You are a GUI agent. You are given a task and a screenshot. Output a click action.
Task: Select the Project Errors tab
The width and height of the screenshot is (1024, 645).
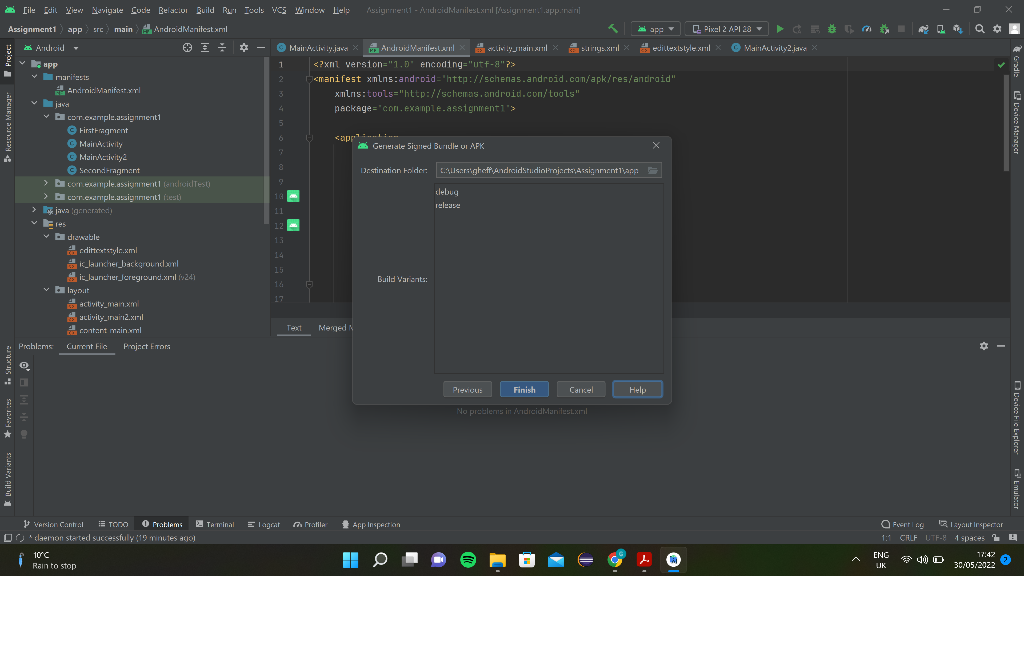click(x=146, y=346)
